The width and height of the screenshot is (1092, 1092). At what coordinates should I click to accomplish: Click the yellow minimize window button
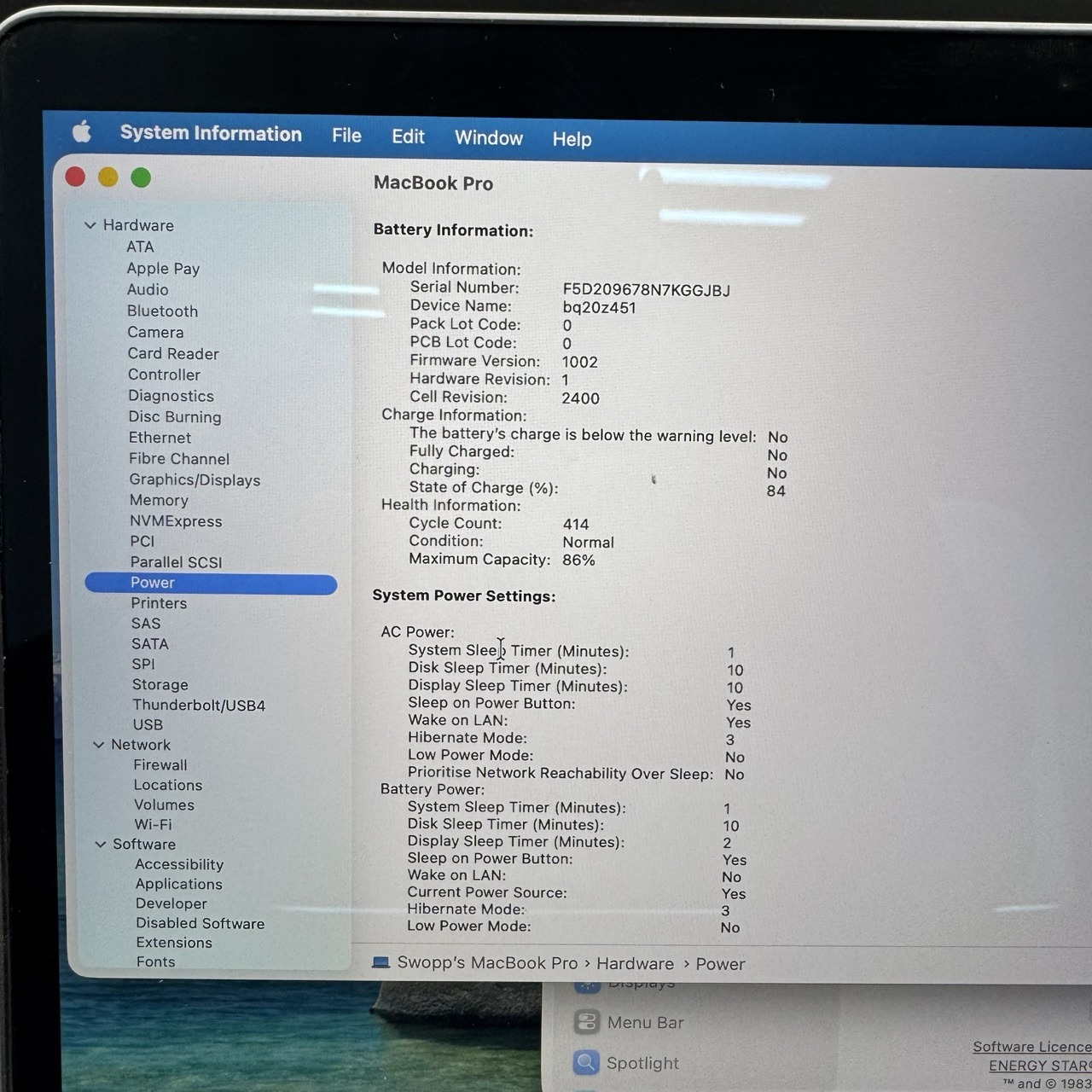(x=108, y=177)
